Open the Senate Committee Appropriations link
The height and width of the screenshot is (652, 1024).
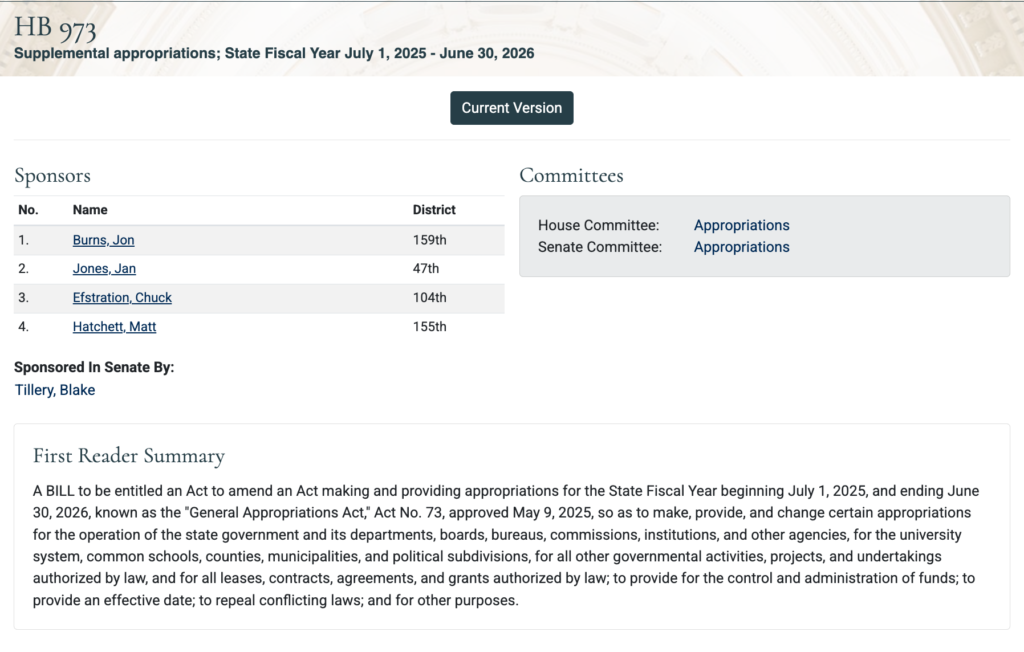pyautogui.click(x=741, y=247)
